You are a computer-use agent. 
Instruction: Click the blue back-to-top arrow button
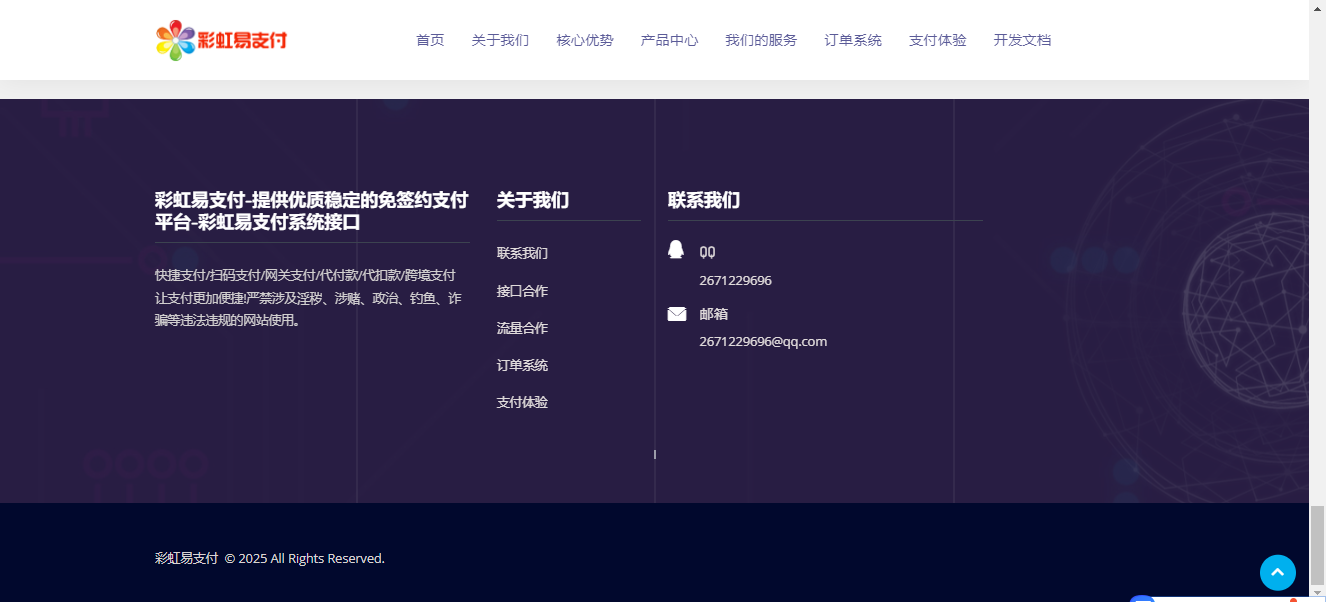click(x=1277, y=572)
